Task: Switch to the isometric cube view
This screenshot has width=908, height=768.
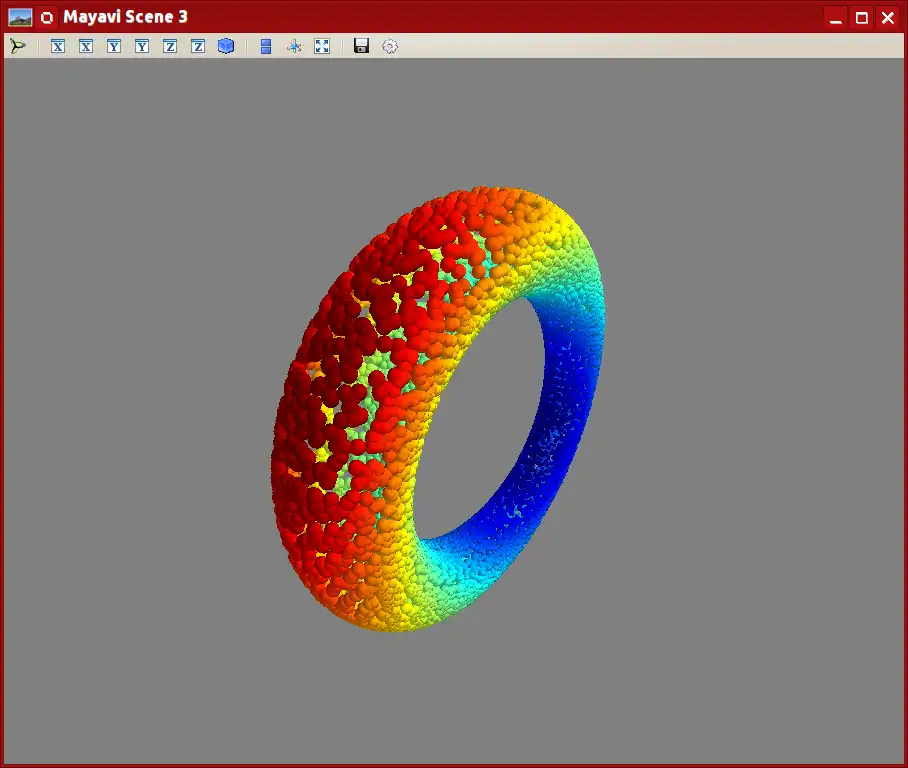Action: click(226, 46)
